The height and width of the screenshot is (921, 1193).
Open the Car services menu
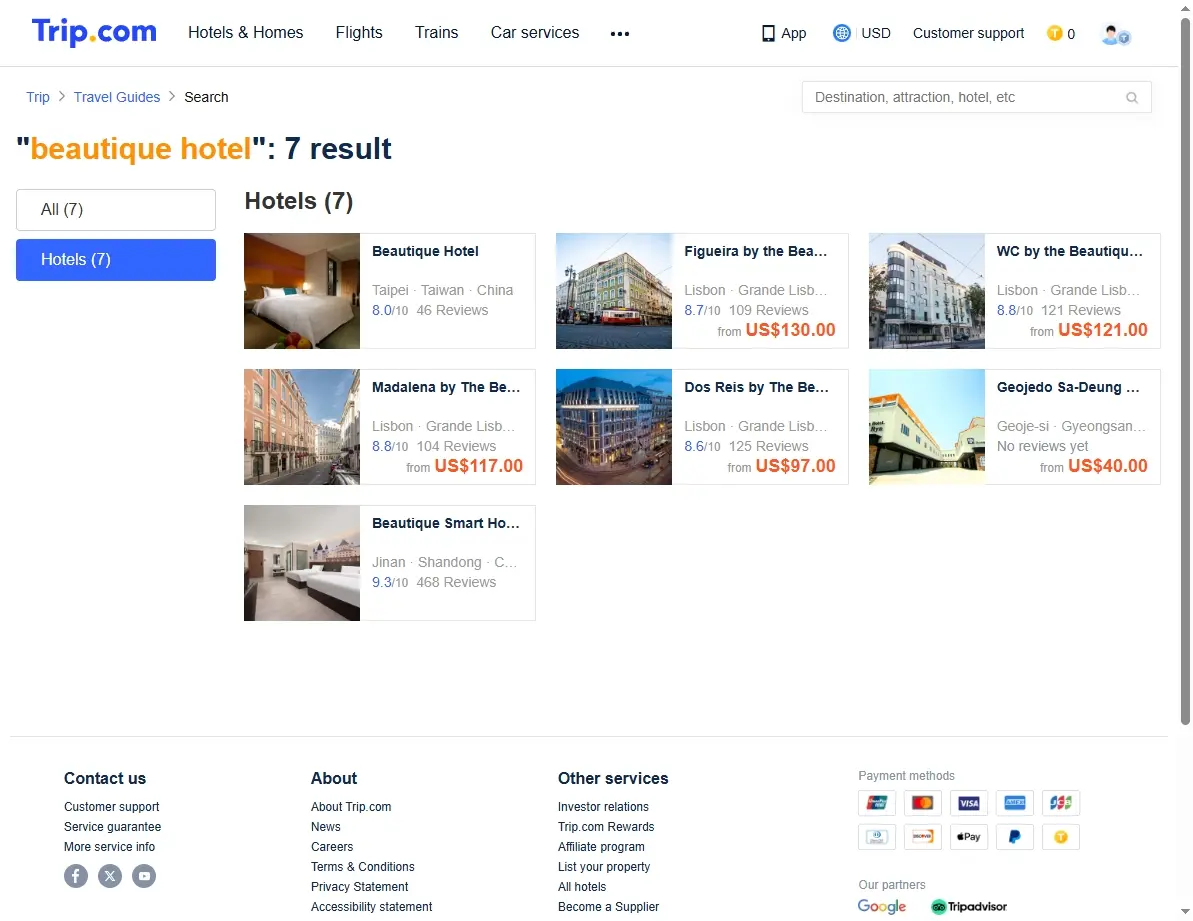click(535, 33)
